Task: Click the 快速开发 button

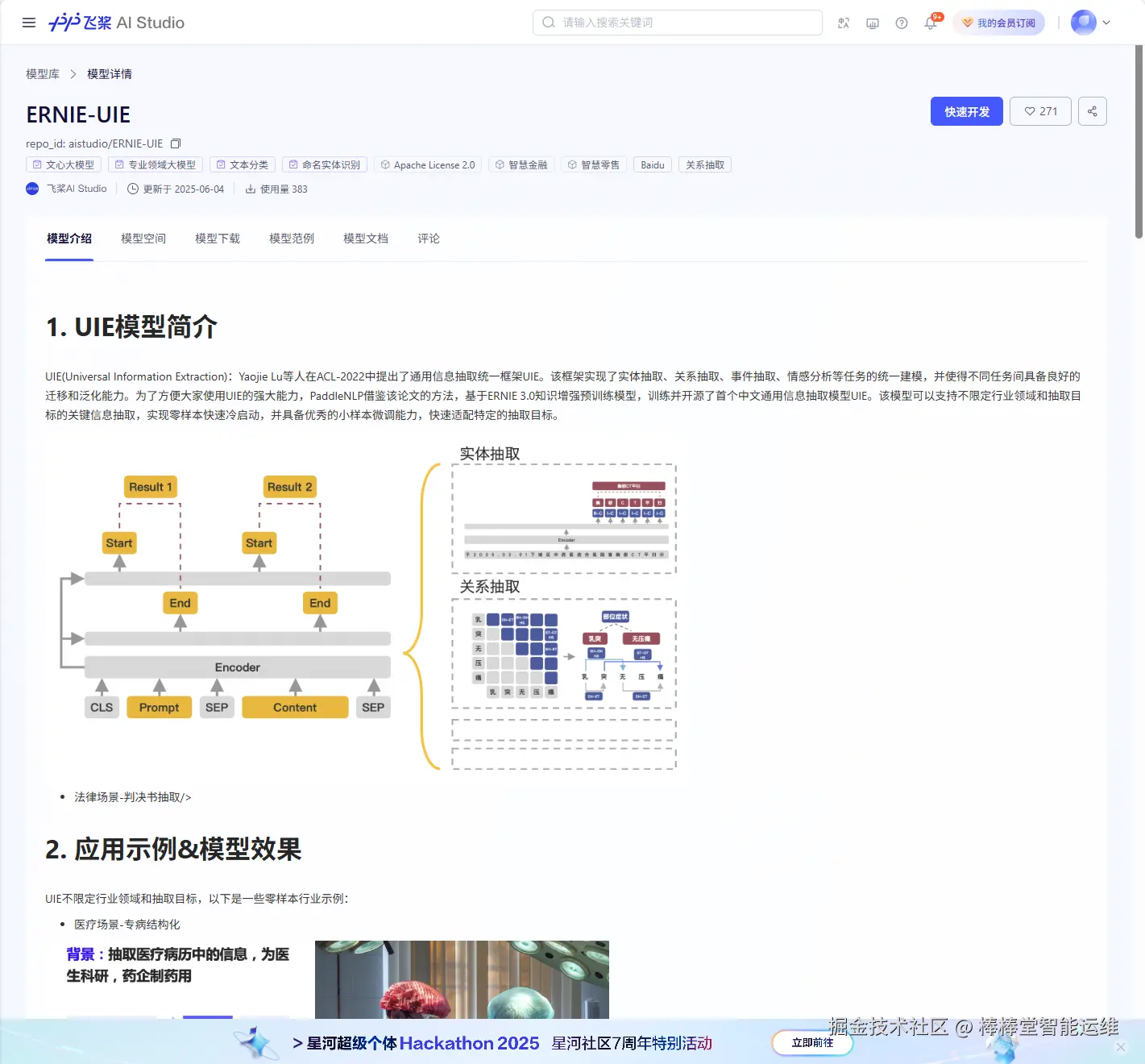Action: (967, 111)
